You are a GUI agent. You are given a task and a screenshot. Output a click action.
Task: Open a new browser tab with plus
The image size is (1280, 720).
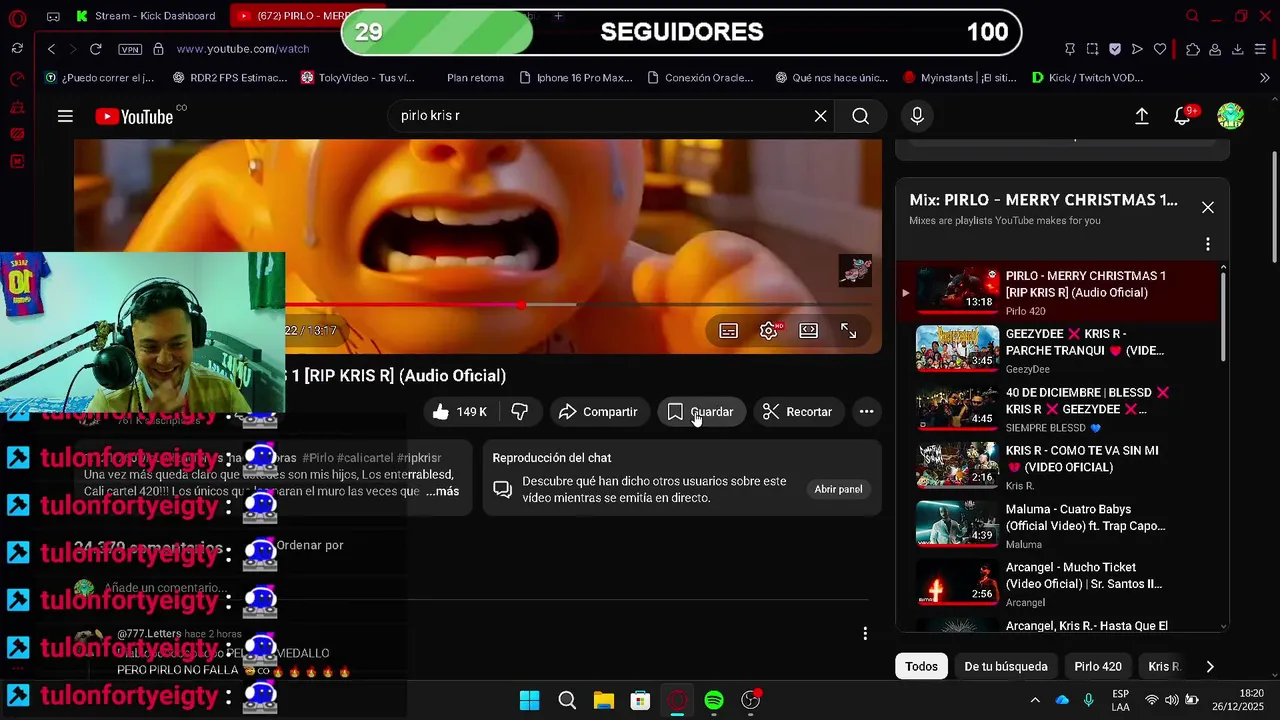[x=558, y=16]
